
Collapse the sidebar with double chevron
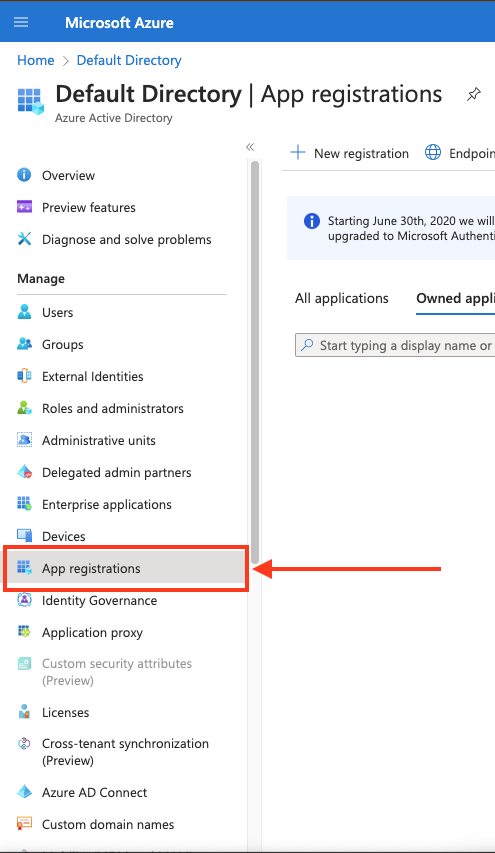pos(250,147)
